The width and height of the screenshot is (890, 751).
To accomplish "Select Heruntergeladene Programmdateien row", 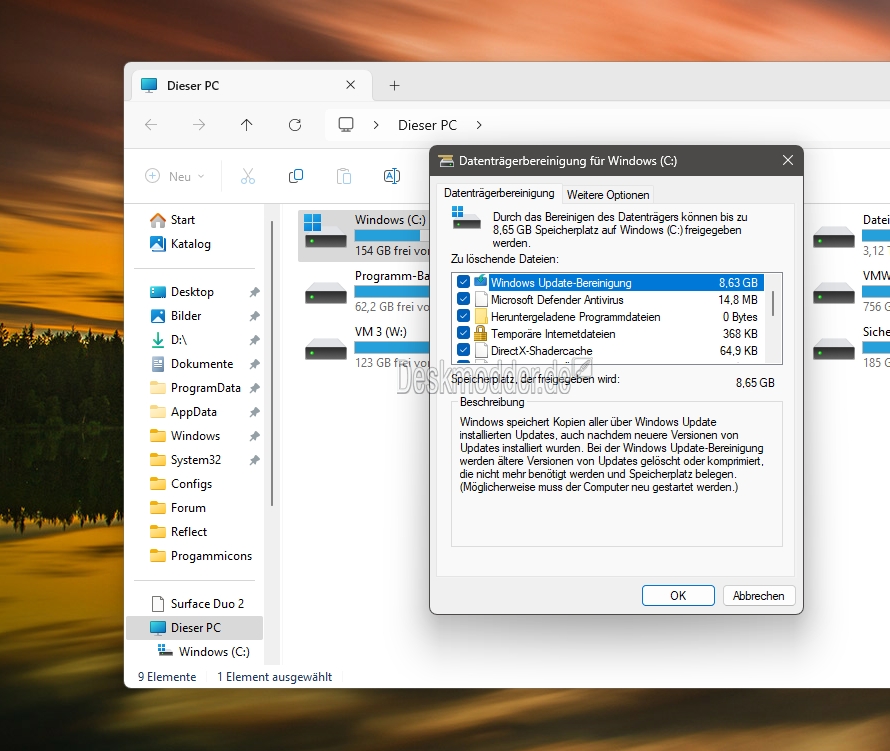I will click(x=608, y=316).
